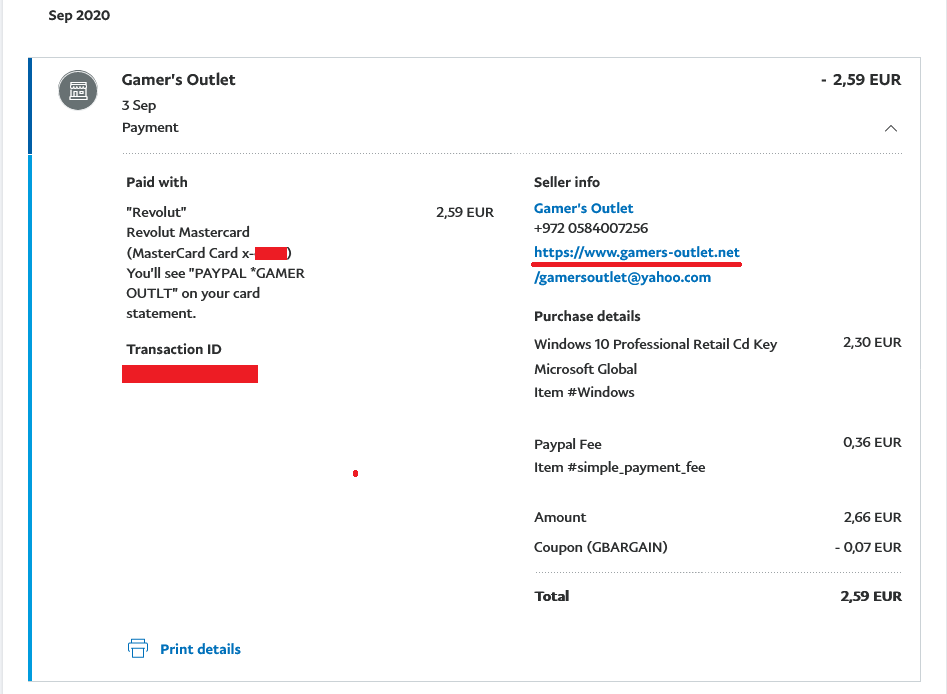
Task: Collapse the Gamer's Outlet transaction details
Action: click(891, 128)
